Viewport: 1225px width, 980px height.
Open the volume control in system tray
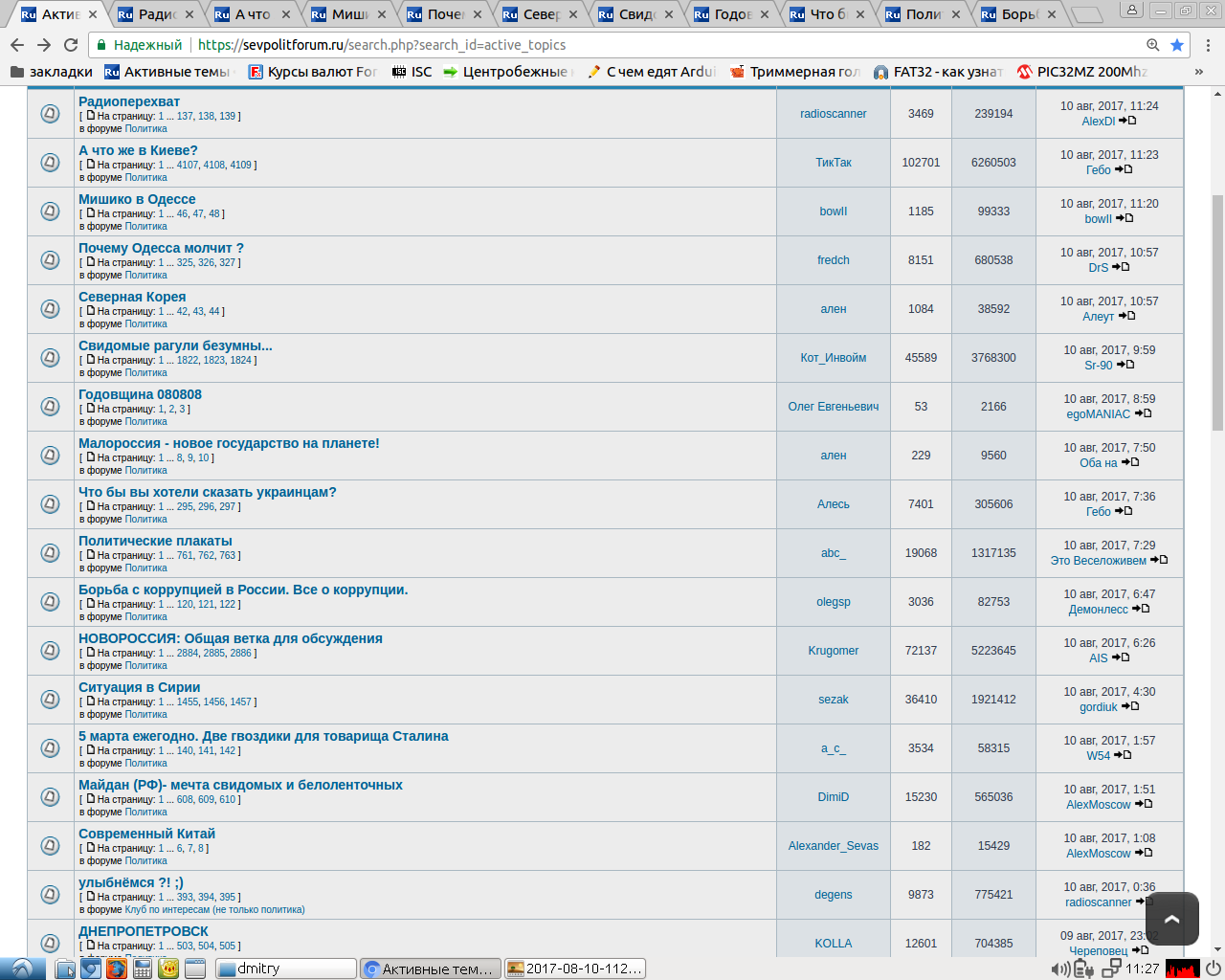1060,969
